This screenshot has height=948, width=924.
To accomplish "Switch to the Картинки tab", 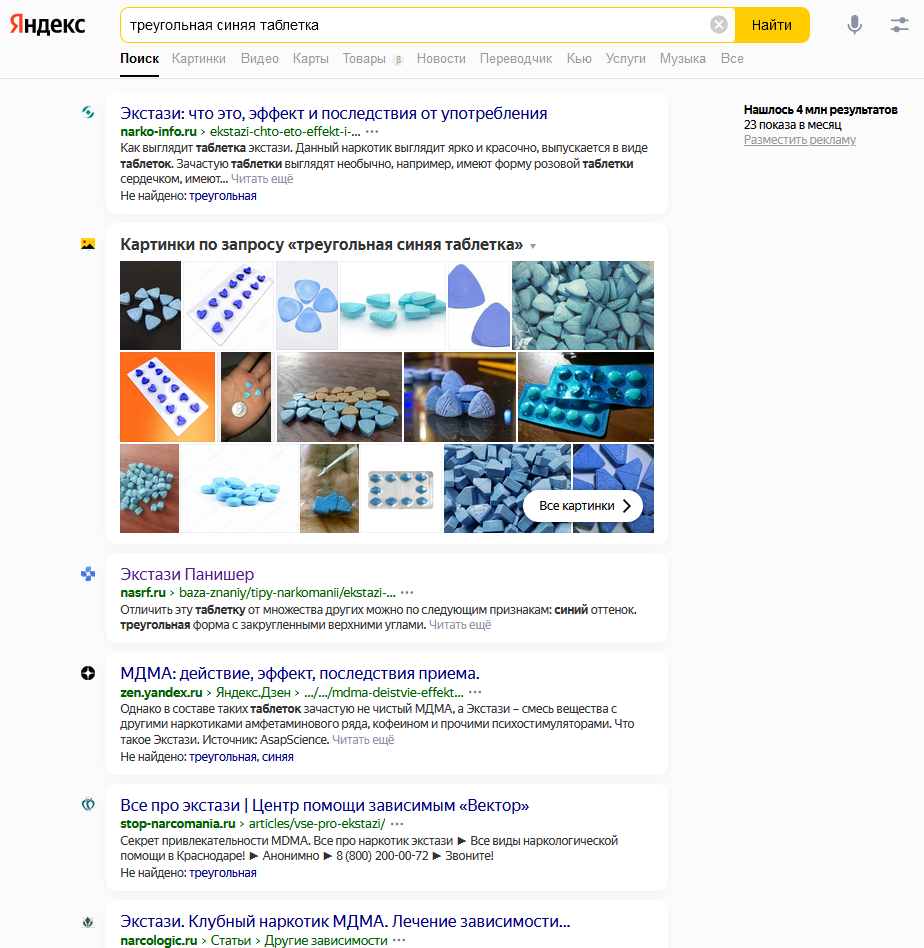I will (198, 59).
